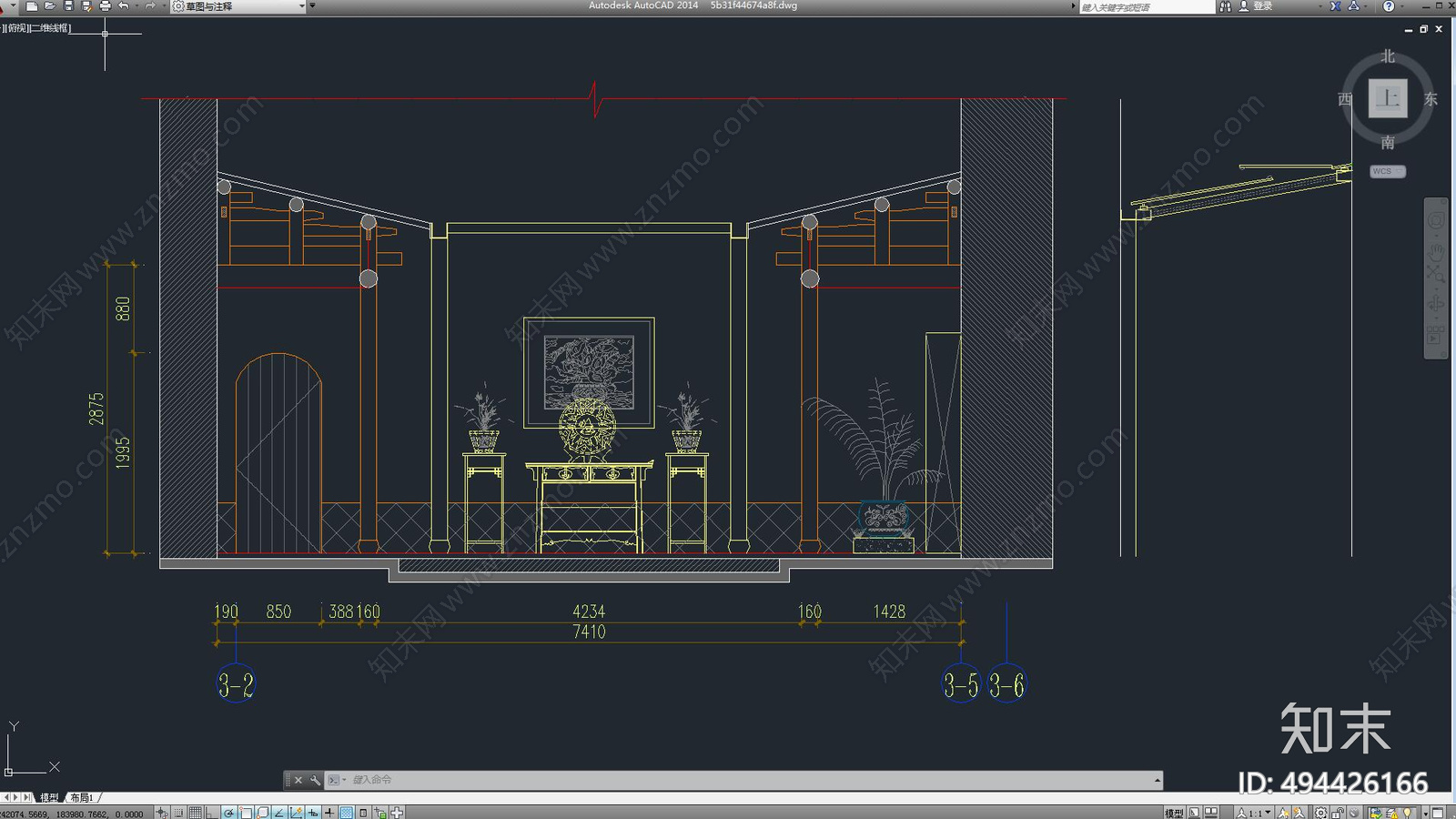This screenshot has width=1456, height=819.
Task: Click the WCS button under the ViewCube
Action: (x=1388, y=171)
